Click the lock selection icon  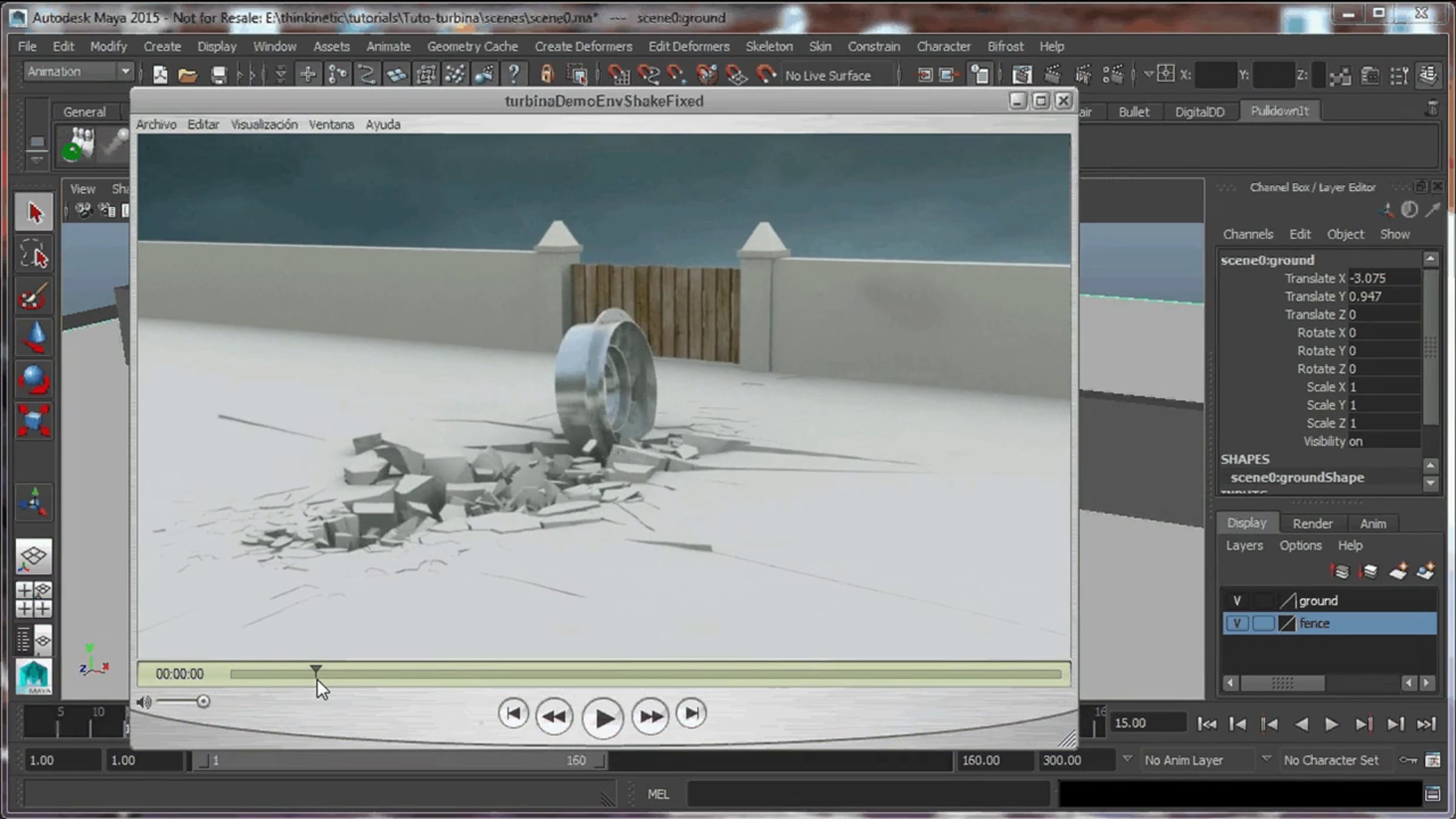(x=547, y=75)
